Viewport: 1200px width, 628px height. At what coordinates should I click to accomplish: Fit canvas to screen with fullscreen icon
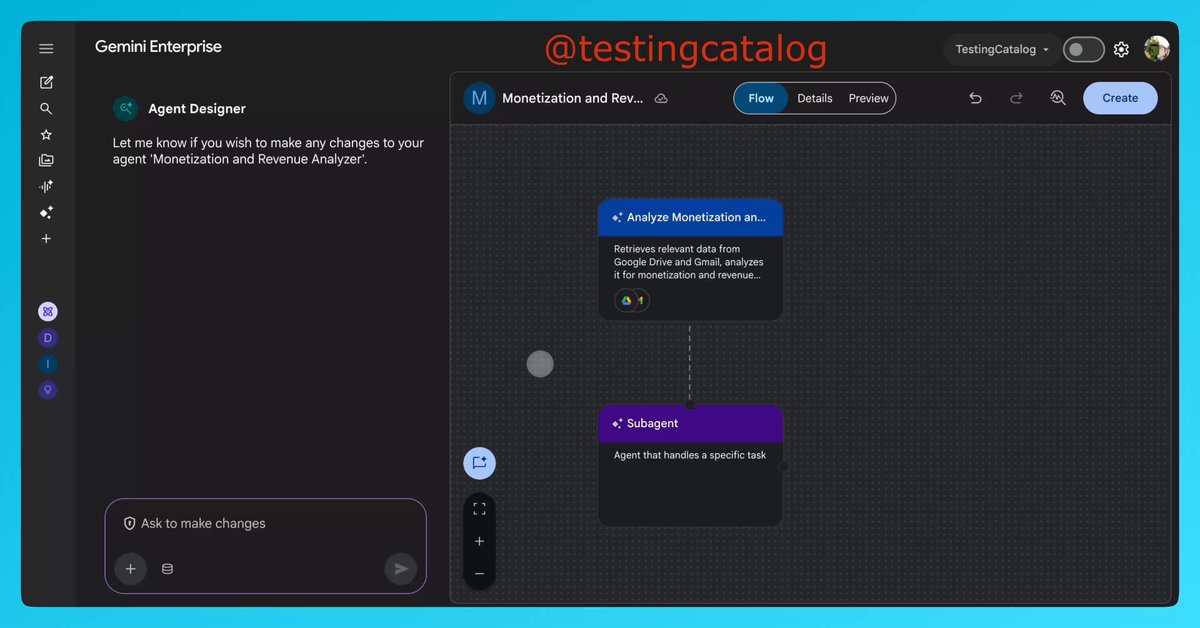click(x=479, y=509)
